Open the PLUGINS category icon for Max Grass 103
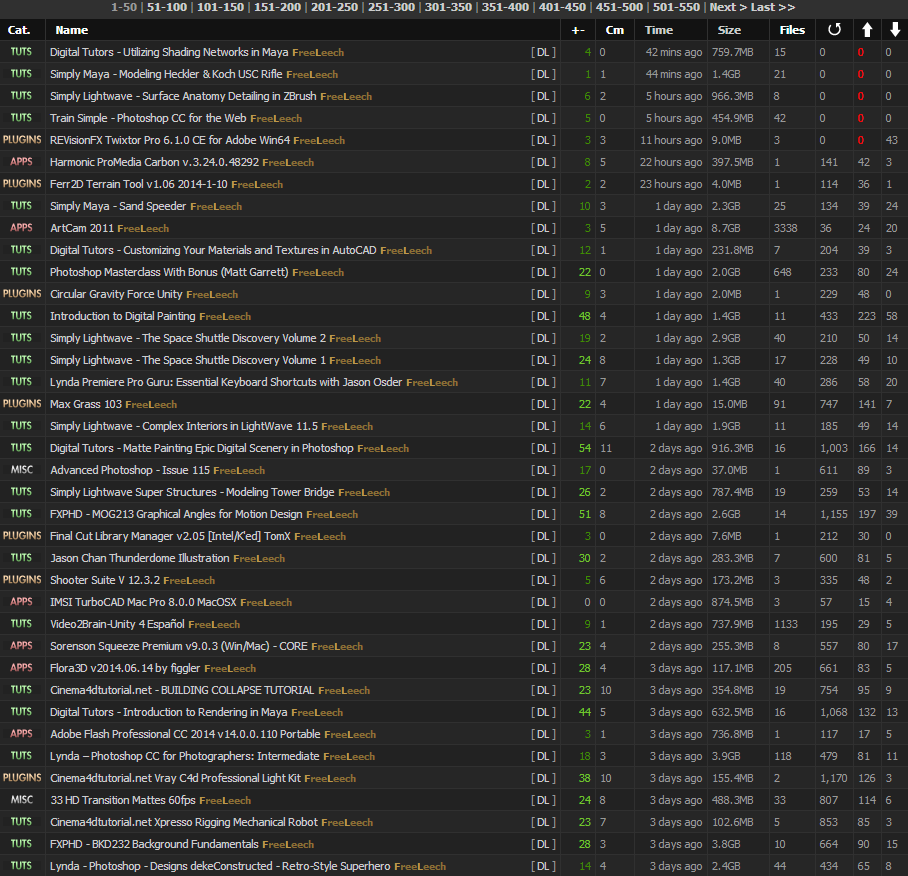908x876 pixels. 22,404
